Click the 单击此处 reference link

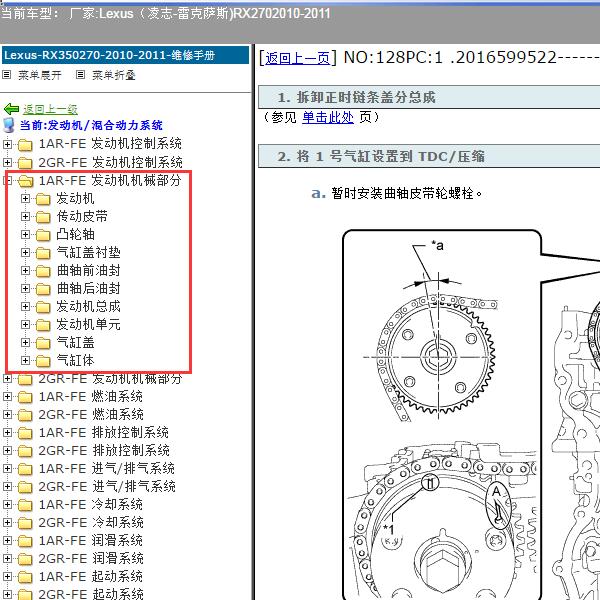point(328,117)
